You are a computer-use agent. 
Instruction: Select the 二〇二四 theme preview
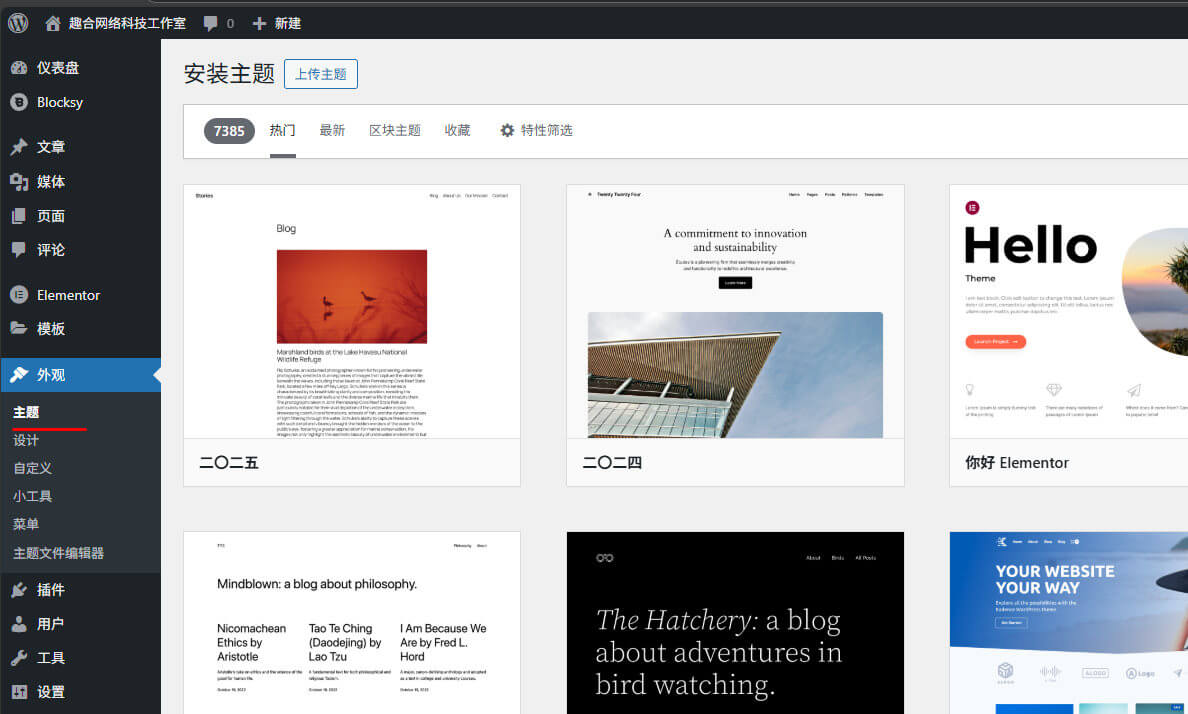pos(734,311)
